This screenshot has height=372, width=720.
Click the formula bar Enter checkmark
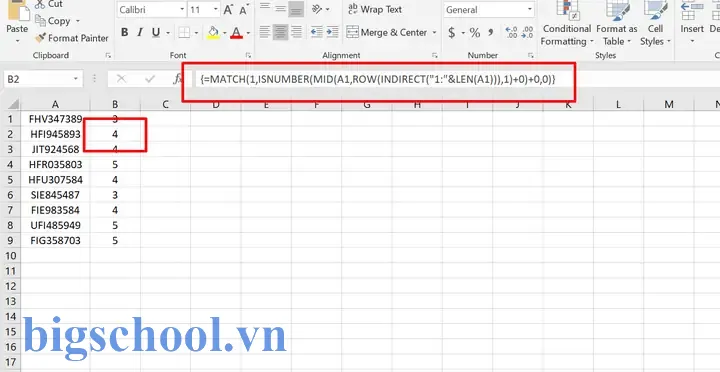tap(150, 79)
